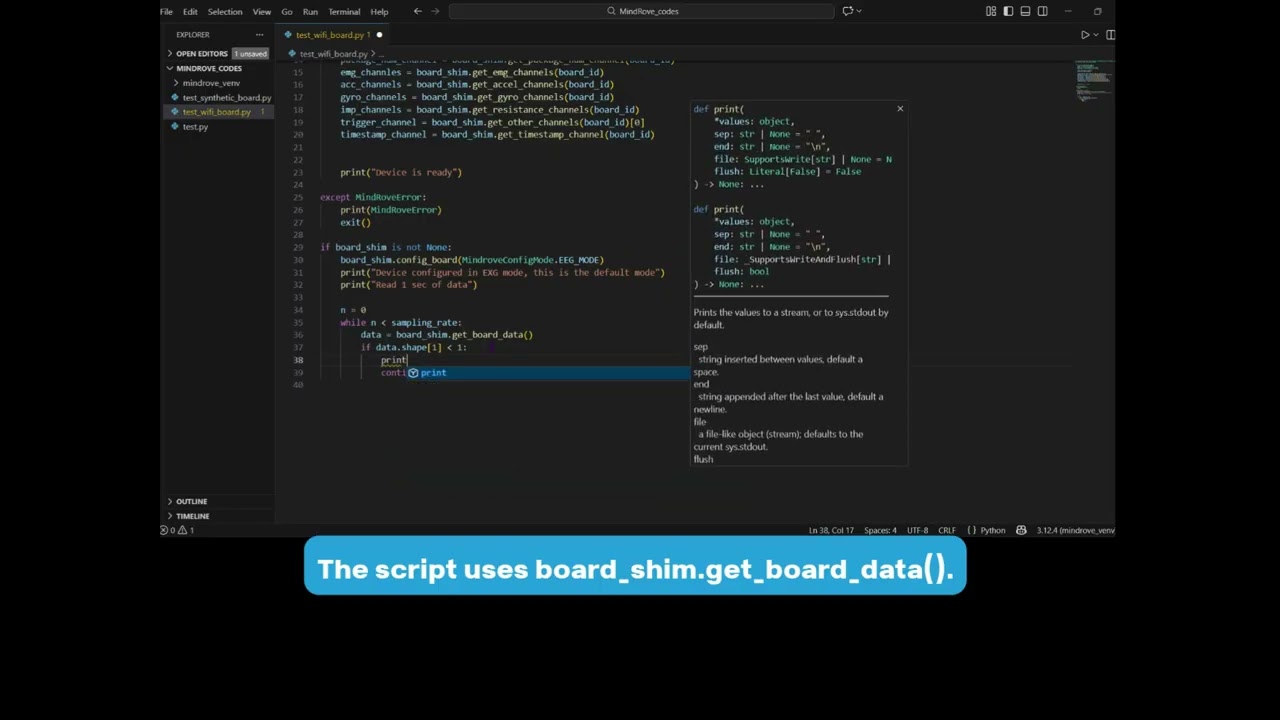This screenshot has height=720, width=1280.
Task: Click the except MindRoveError: line
Action: (x=373, y=197)
